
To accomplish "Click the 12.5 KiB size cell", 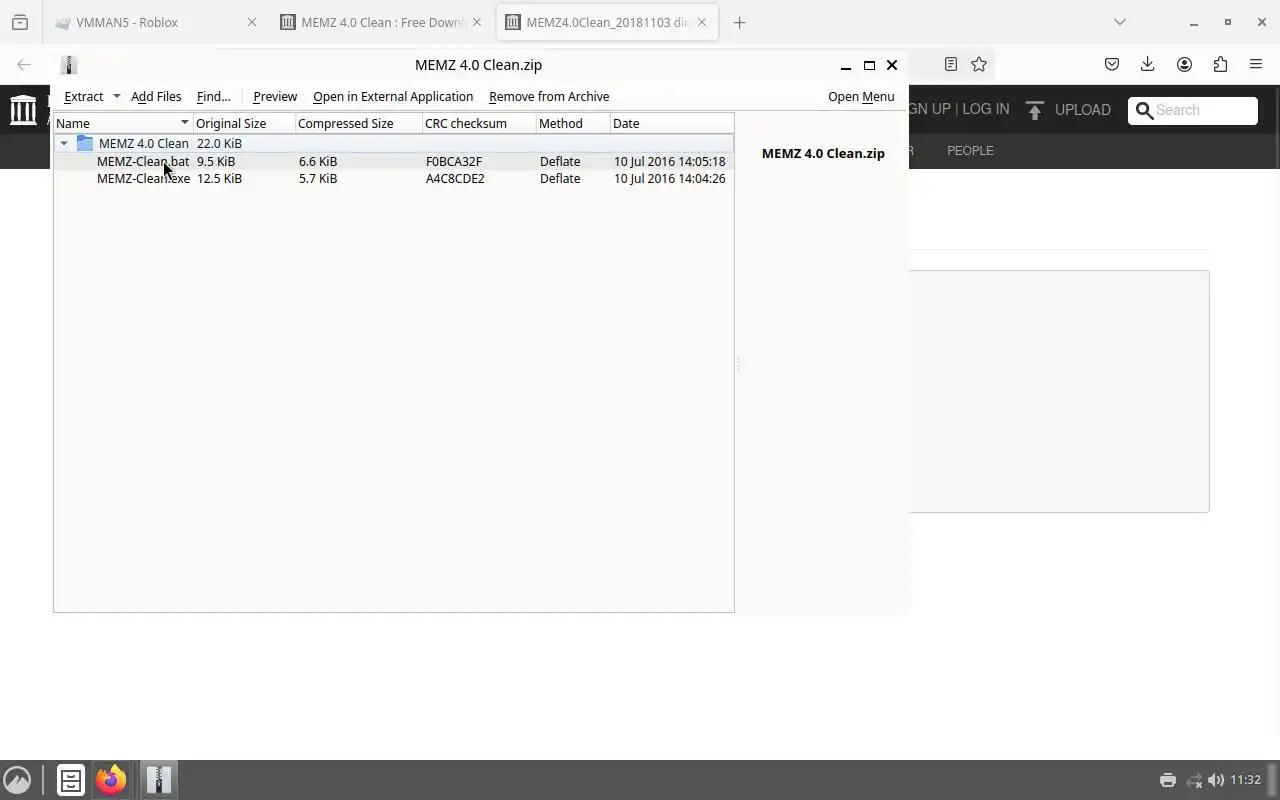I will [219, 178].
